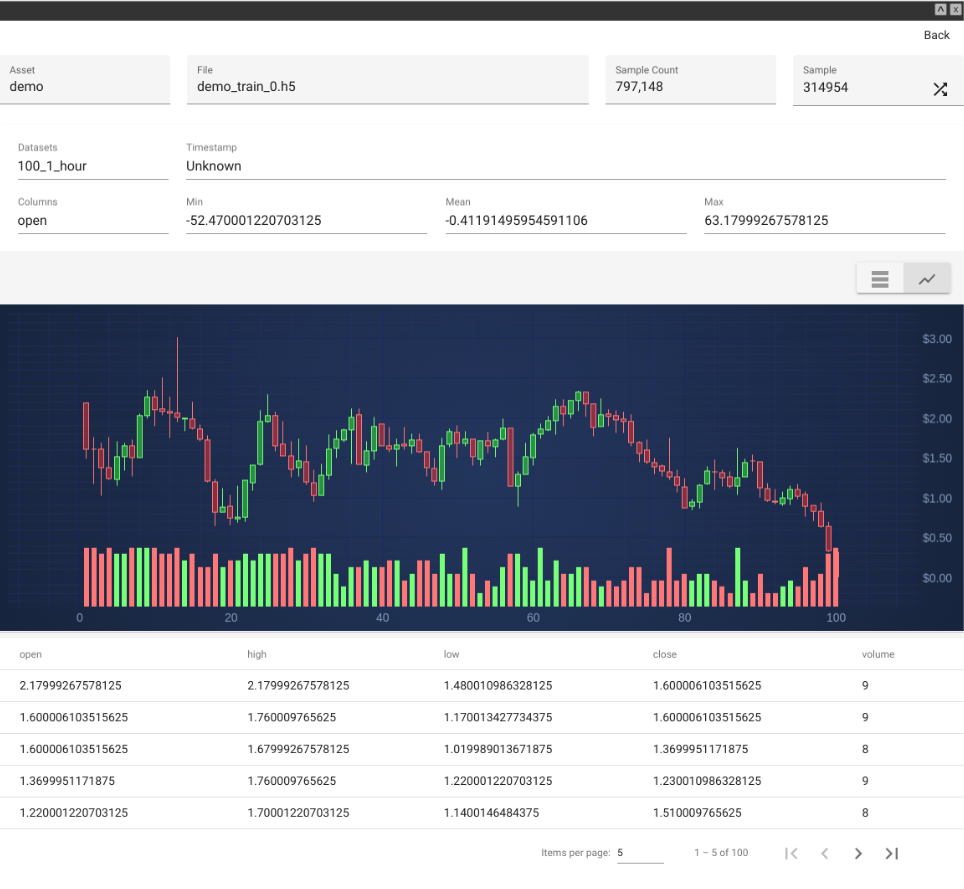Viewport: 964px width, 889px height.
Task: Open the Columns dropdown showing open
Action: coord(92,220)
